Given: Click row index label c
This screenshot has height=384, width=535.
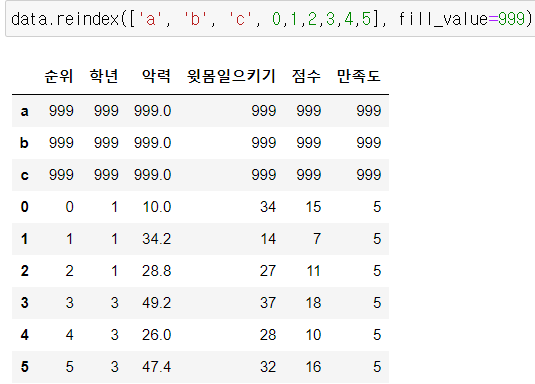Looking at the screenshot, I should pos(24,175).
